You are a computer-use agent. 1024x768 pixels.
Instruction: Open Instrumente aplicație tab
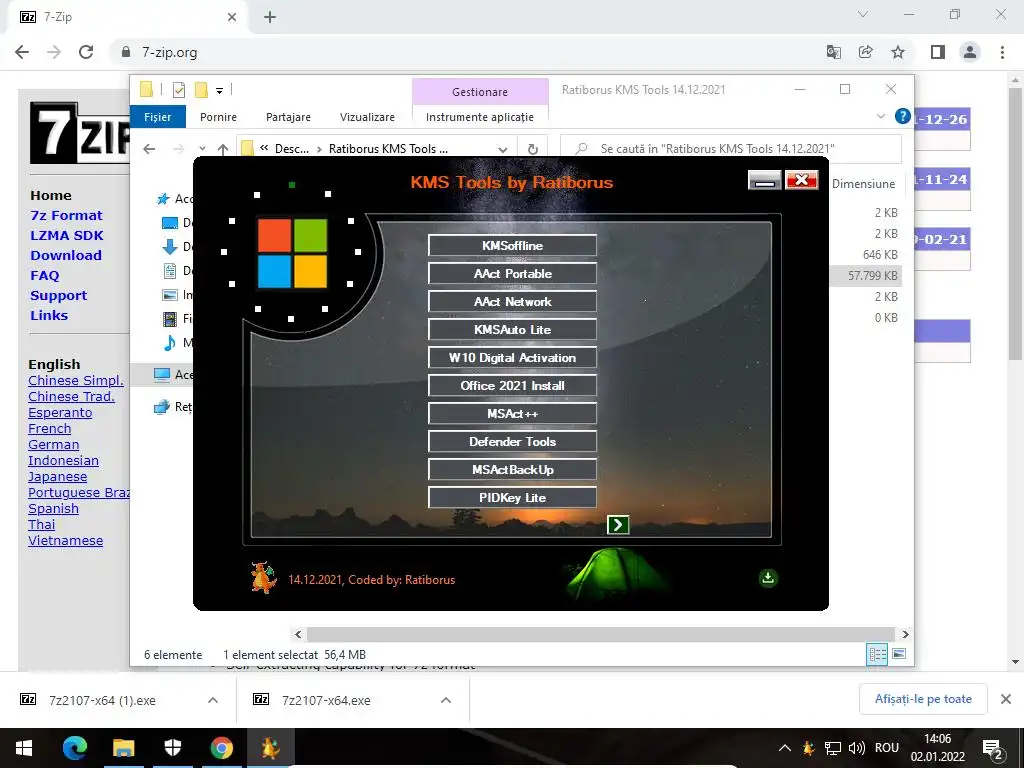480,117
